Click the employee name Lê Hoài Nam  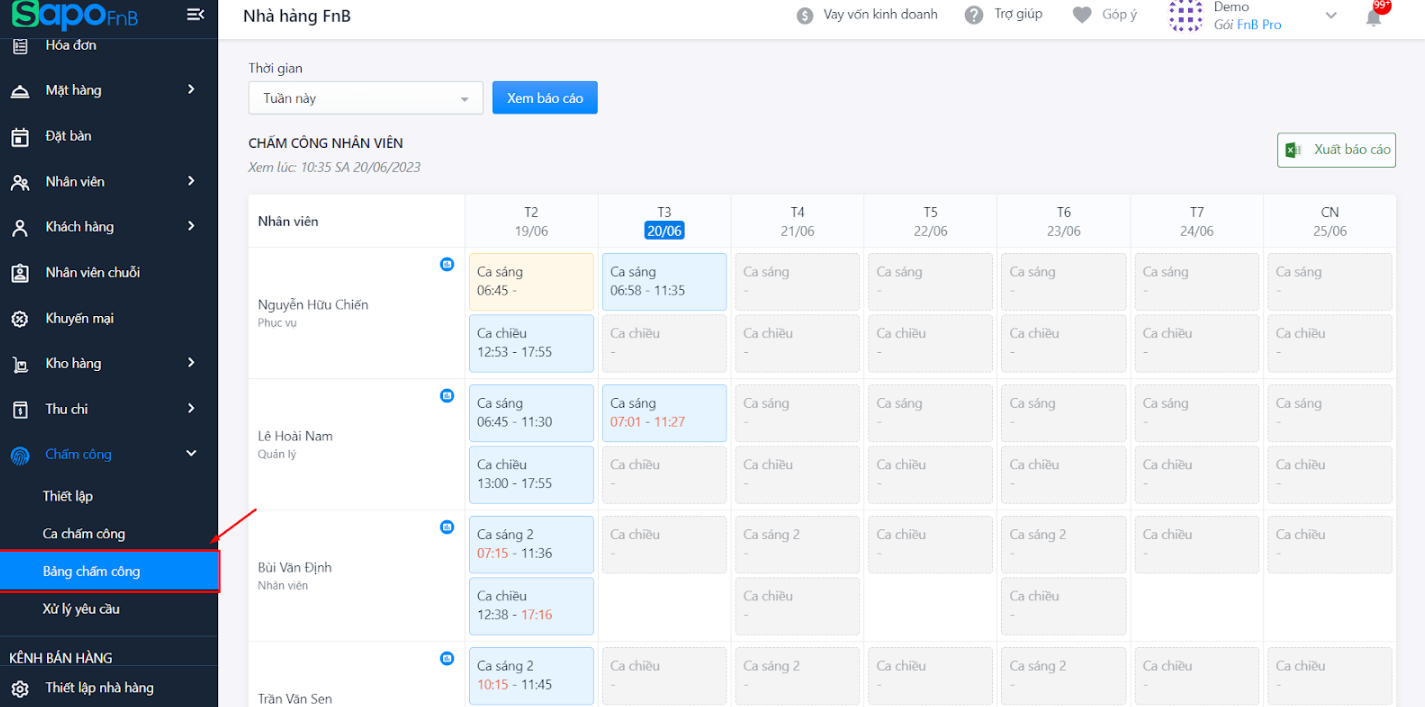coord(295,436)
